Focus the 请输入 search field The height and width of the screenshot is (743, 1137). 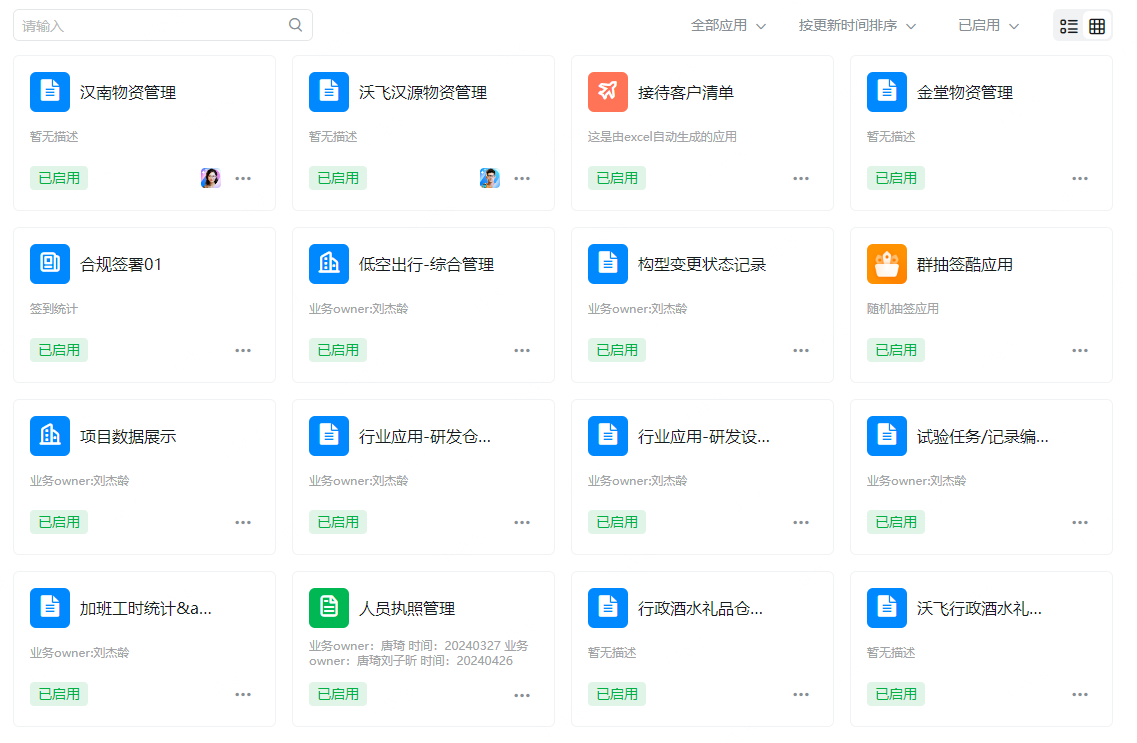coord(162,25)
